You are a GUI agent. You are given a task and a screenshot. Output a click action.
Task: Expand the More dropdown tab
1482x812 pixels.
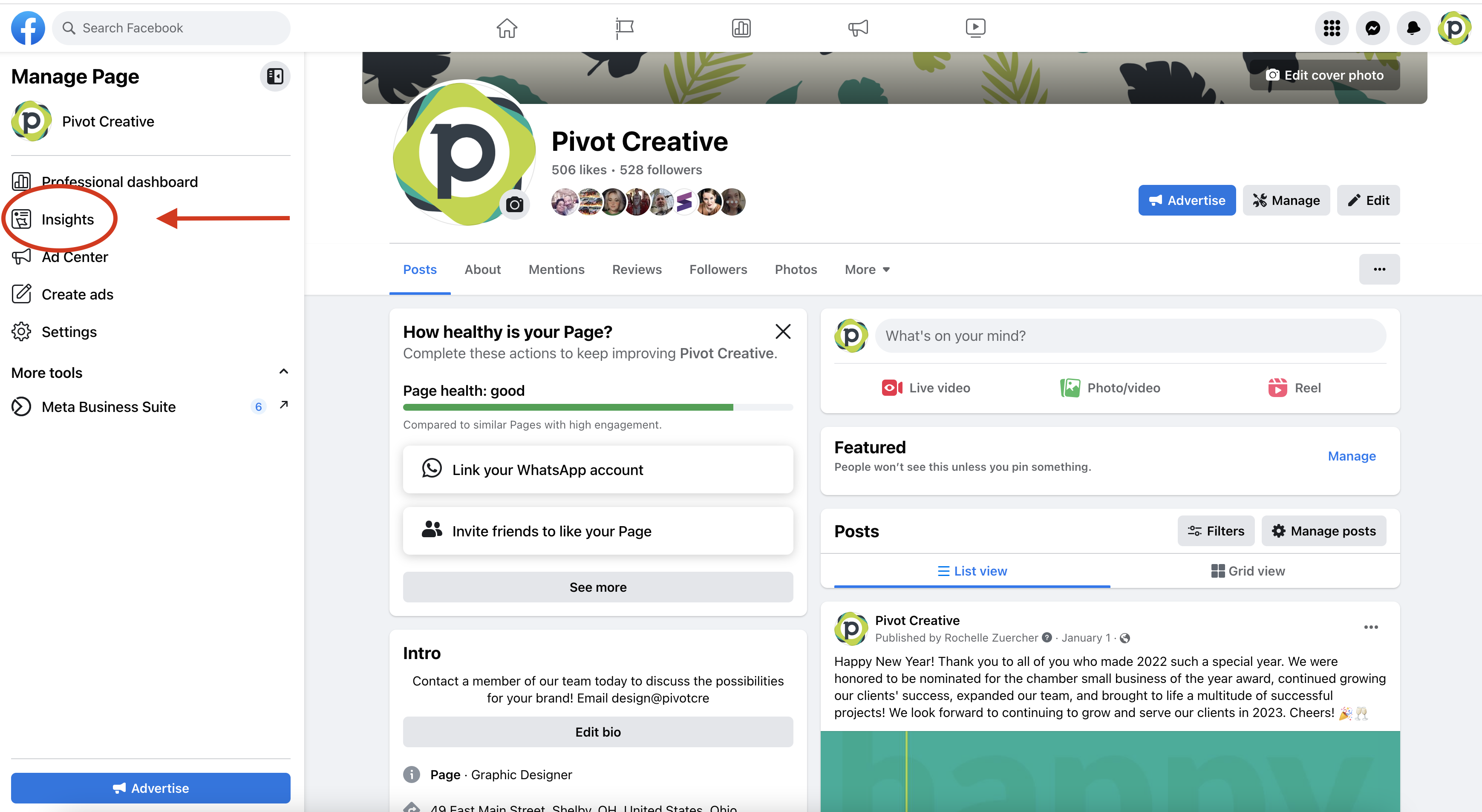pos(867,269)
